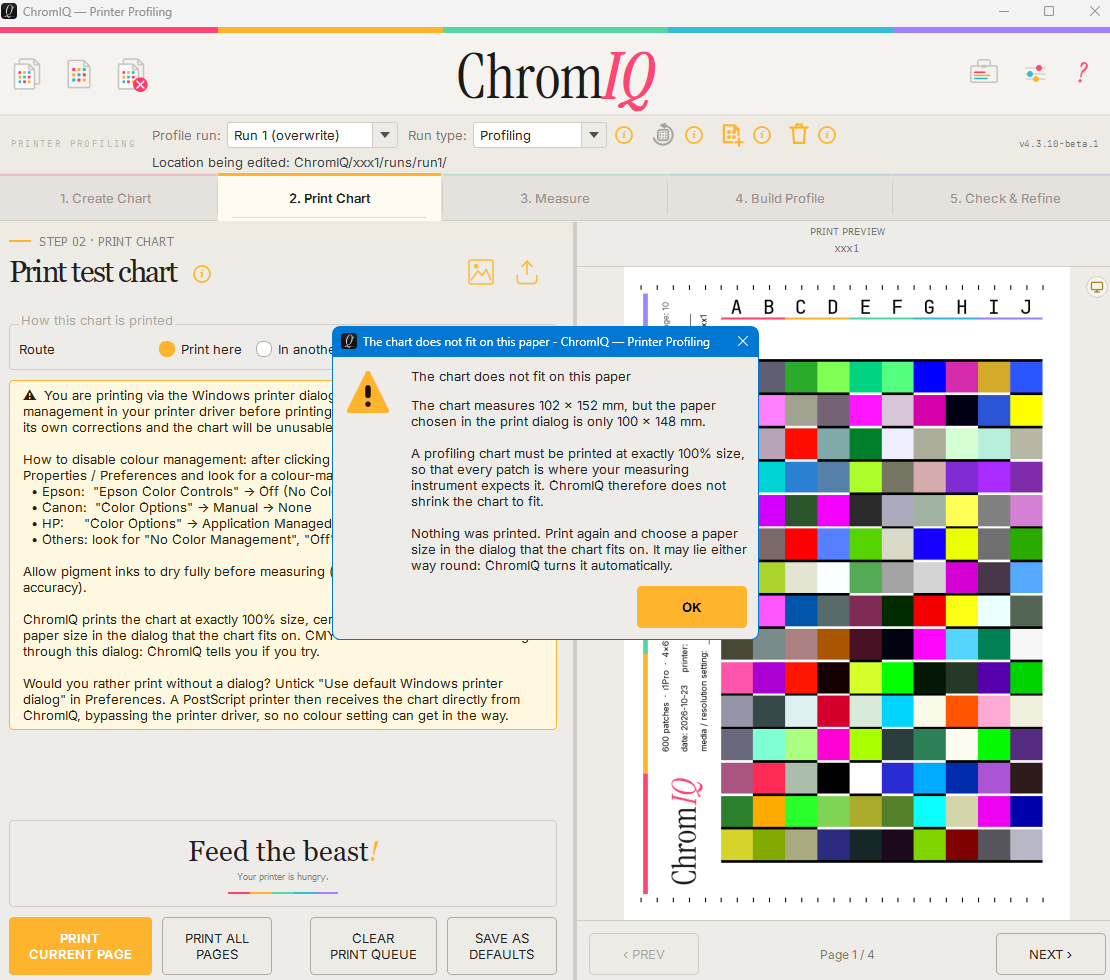Viewport: 1110px width, 980px height.
Task: Click the add new run icon
Action: pos(732,135)
